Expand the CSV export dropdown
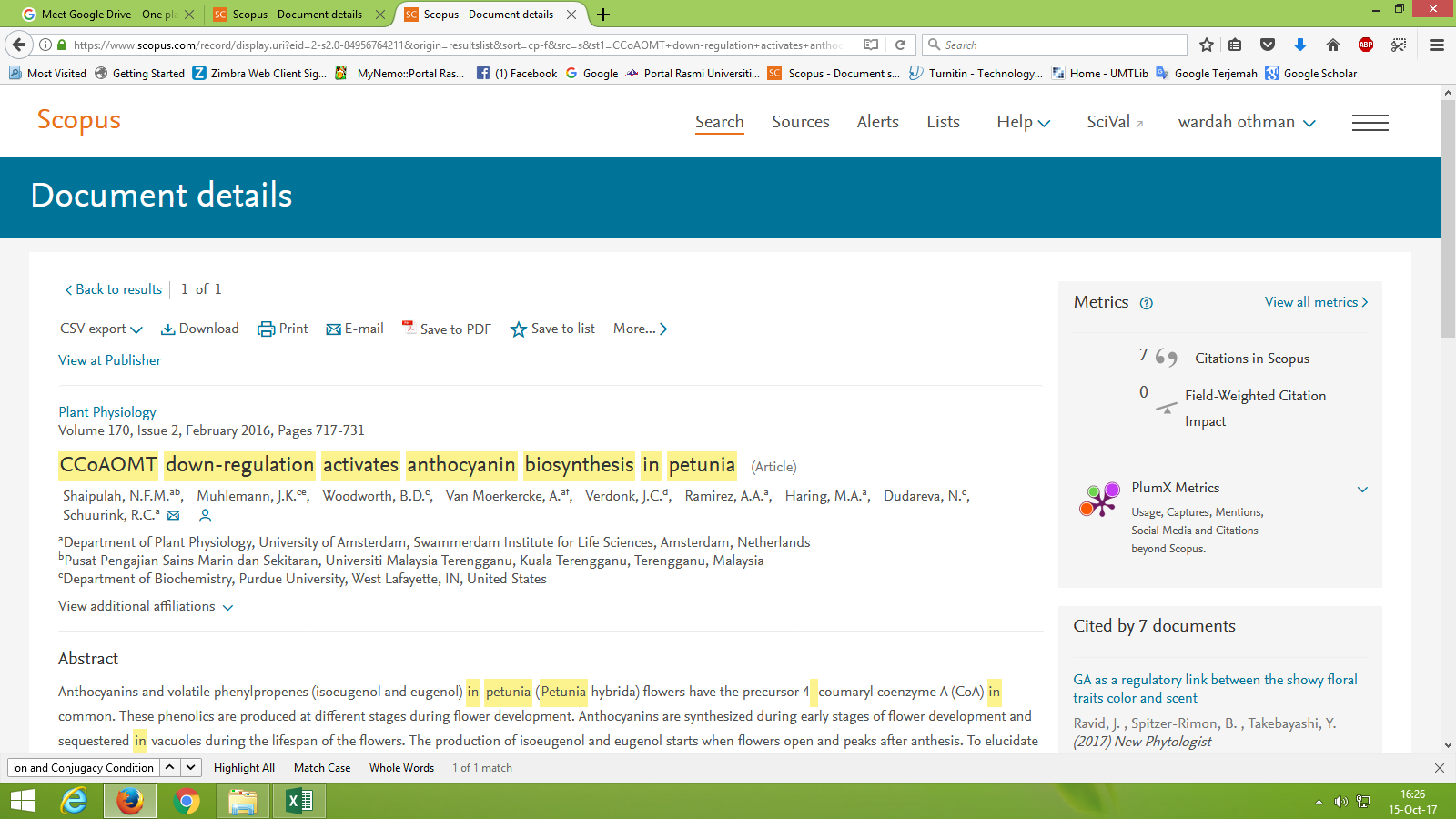The image size is (1456, 819). click(x=101, y=329)
